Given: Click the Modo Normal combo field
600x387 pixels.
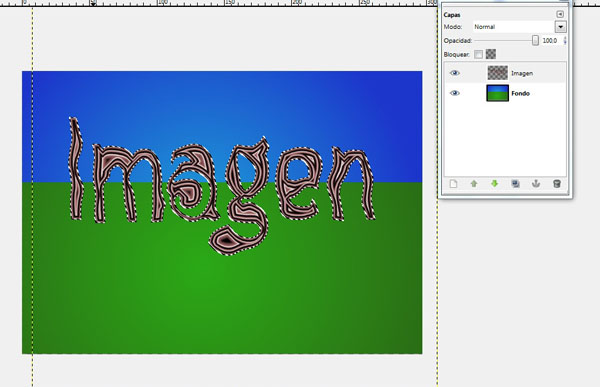Looking at the screenshot, I should pyautogui.click(x=514, y=27).
